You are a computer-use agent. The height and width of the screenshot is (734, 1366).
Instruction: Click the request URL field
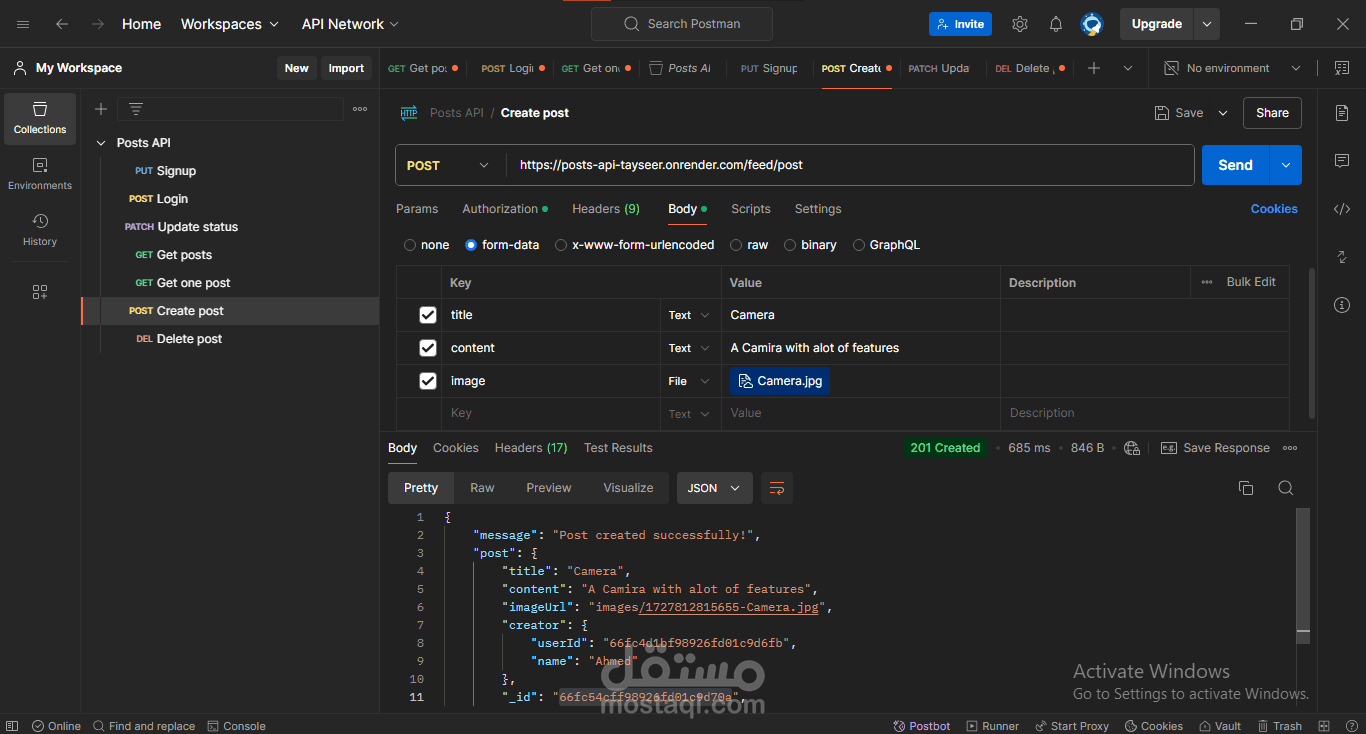(850, 165)
